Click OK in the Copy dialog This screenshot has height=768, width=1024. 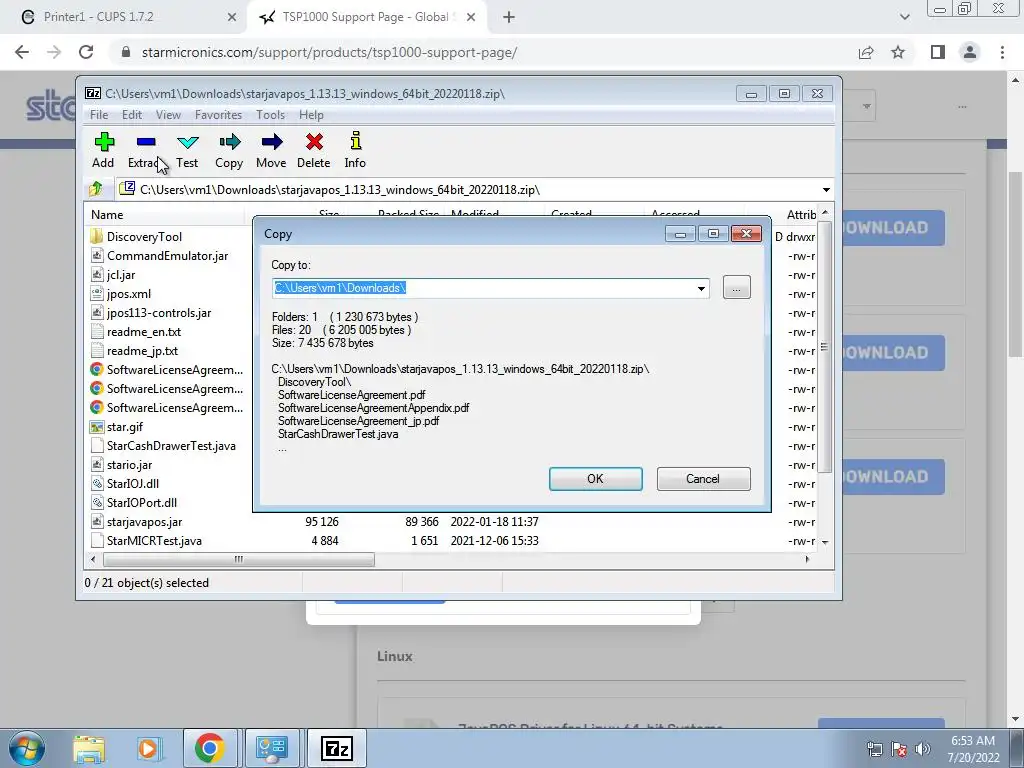click(596, 479)
